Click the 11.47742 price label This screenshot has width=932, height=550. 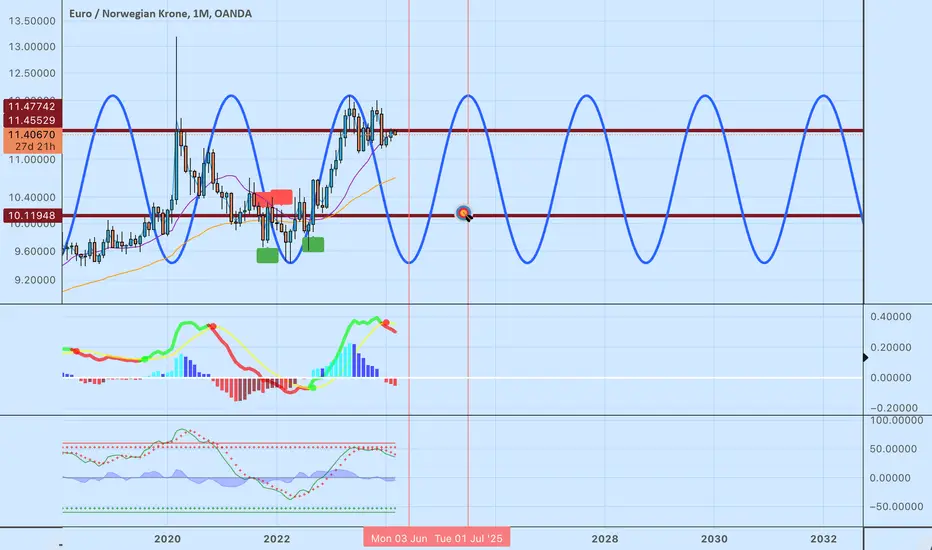[32, 106]
